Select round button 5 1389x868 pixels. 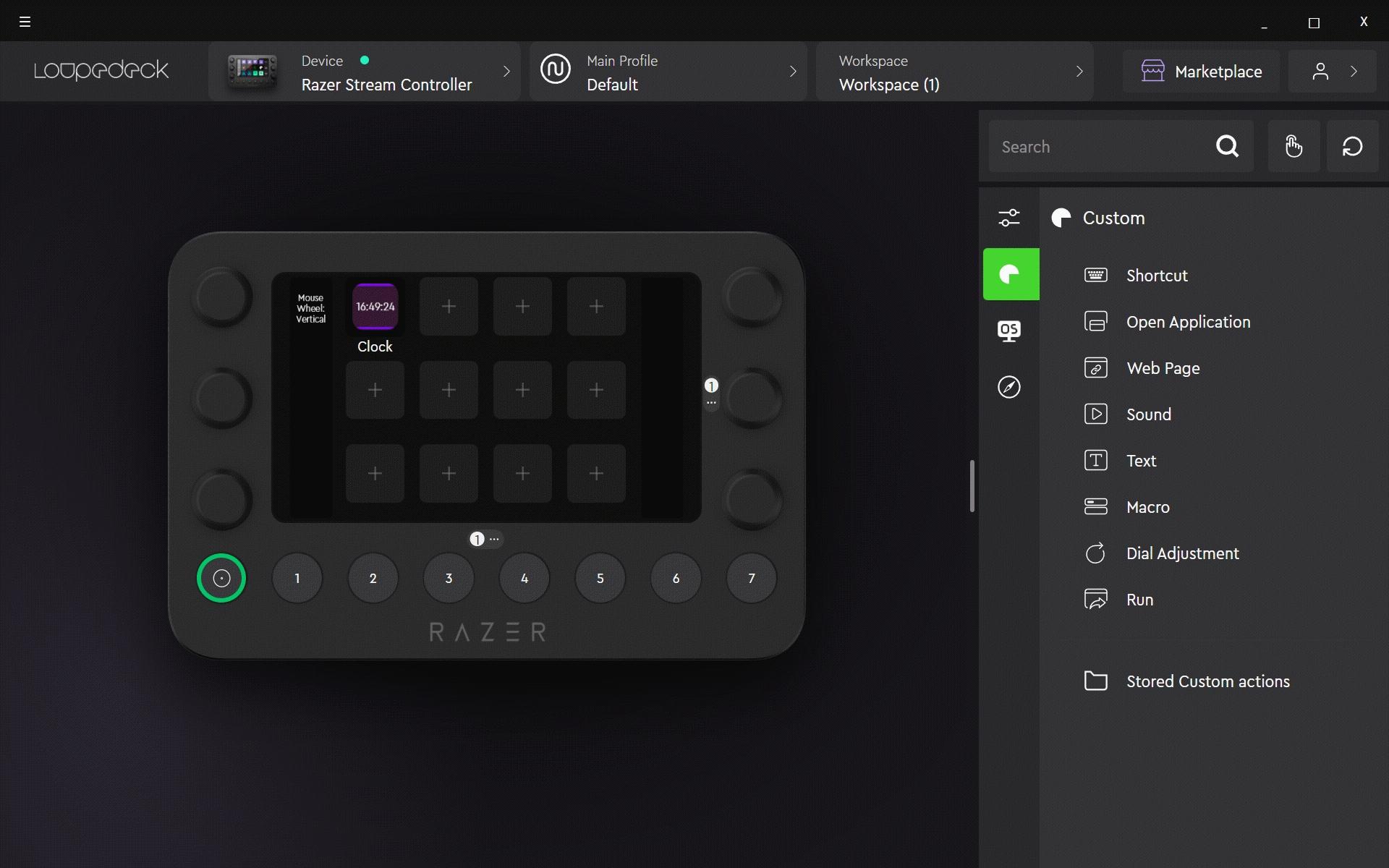[600, 578]
